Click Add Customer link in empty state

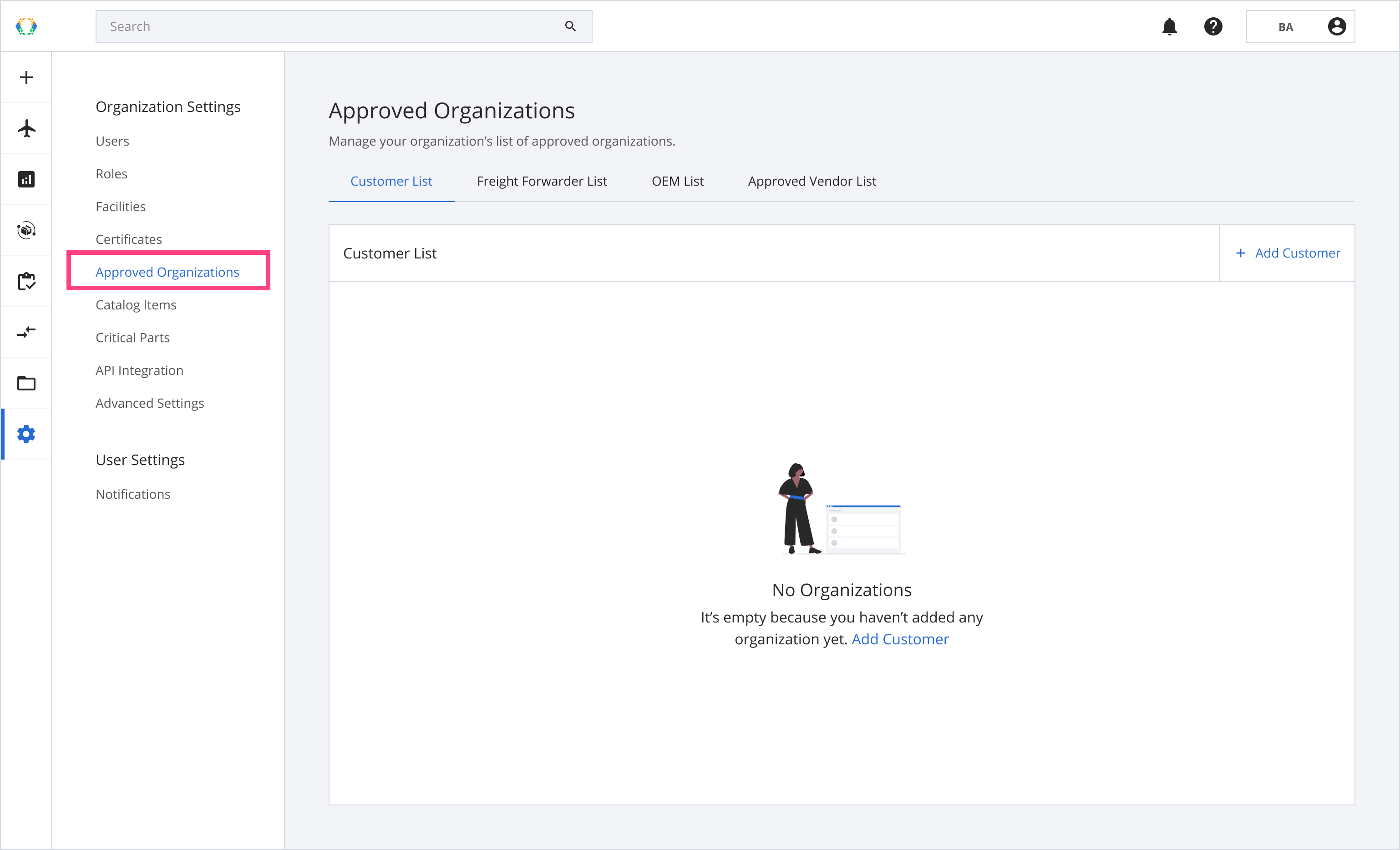900,639
